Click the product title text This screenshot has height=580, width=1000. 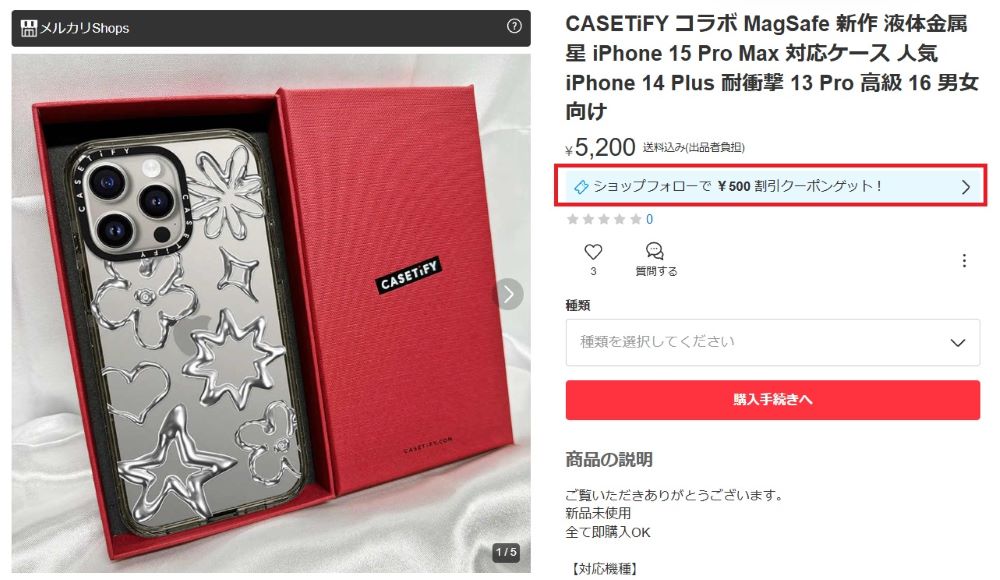(x=772, y=68)
